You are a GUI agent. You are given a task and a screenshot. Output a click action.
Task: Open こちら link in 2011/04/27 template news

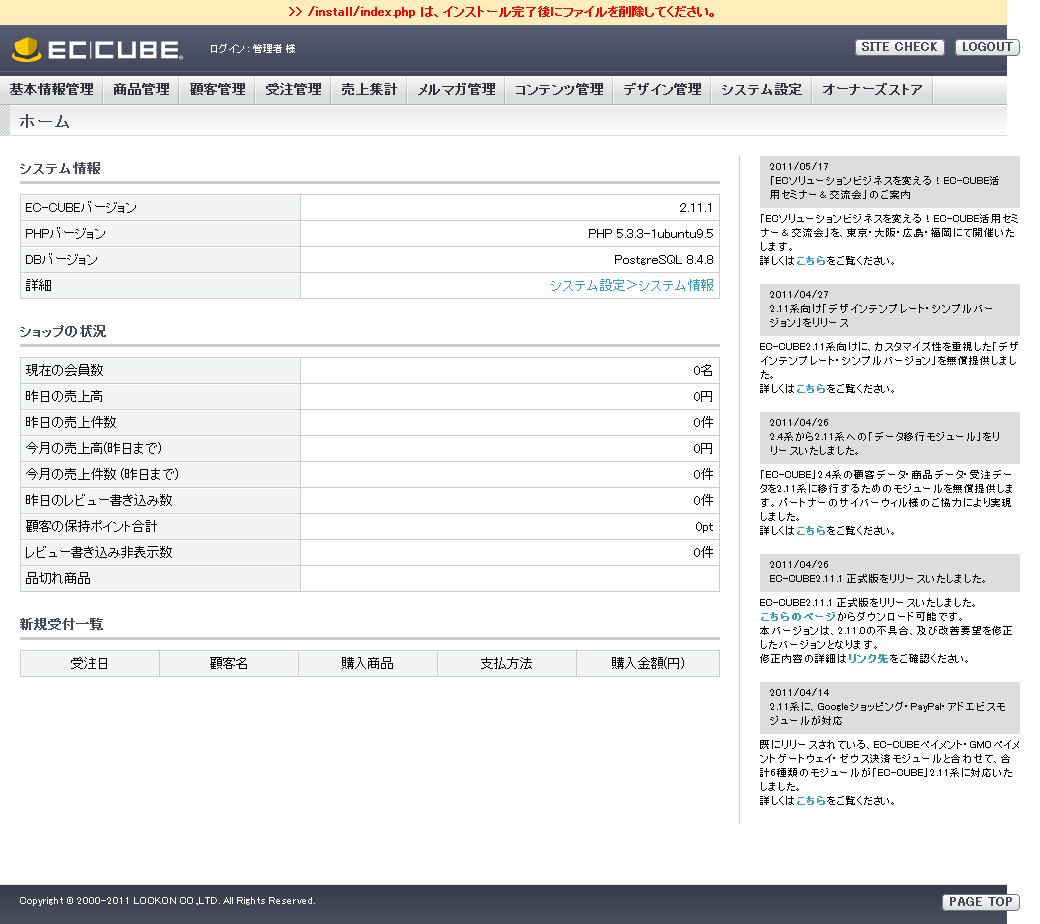(811, 389)
